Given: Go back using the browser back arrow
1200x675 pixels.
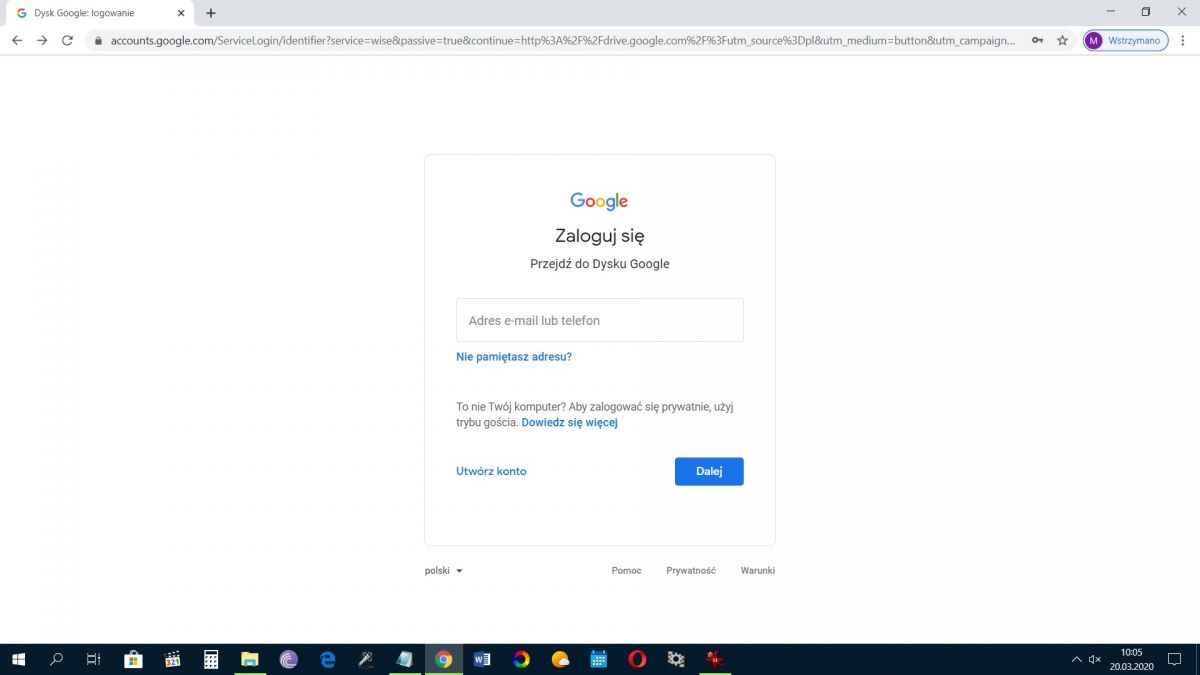Looking at the screenshot, I should coord(17,40).
